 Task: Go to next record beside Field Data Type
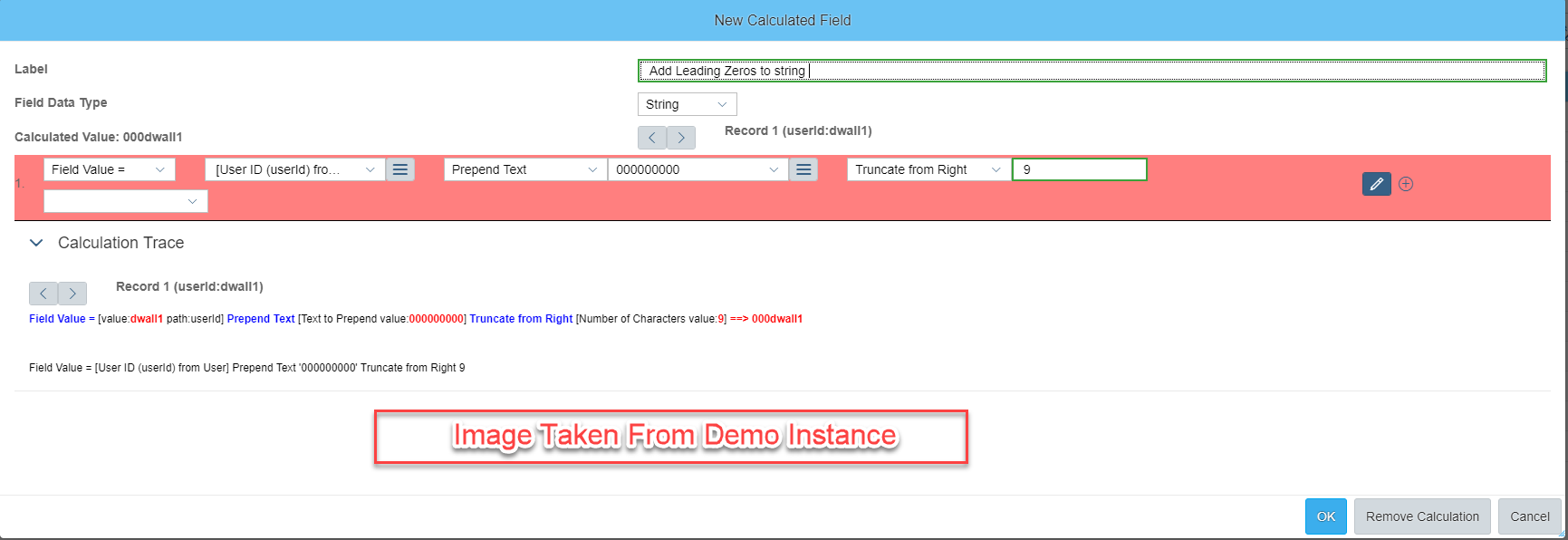pyautogui.click(x=681, y=138)
